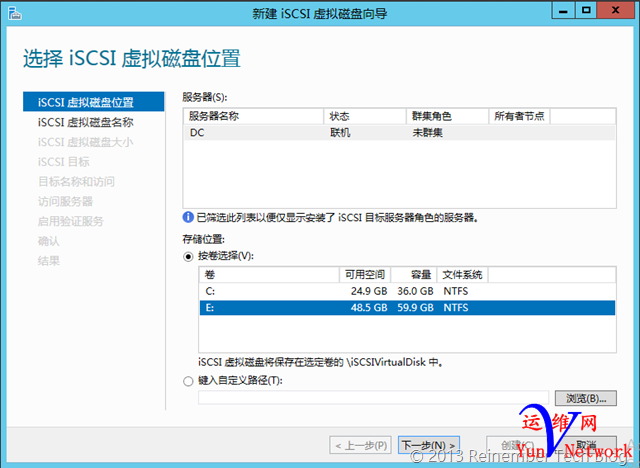Click the wizard icon in title bar

(15, 13)
